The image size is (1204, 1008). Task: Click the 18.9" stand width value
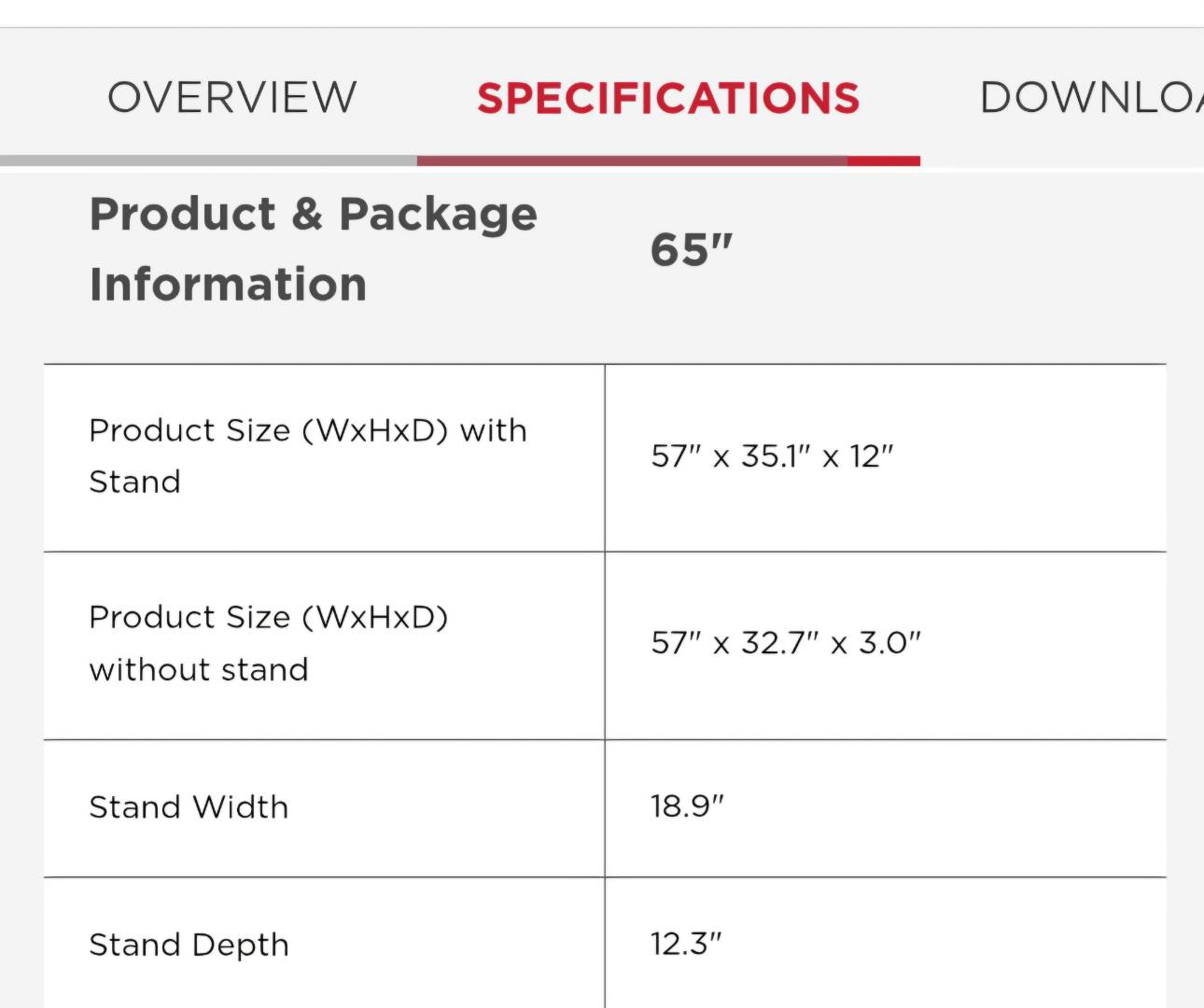point(687,805)
